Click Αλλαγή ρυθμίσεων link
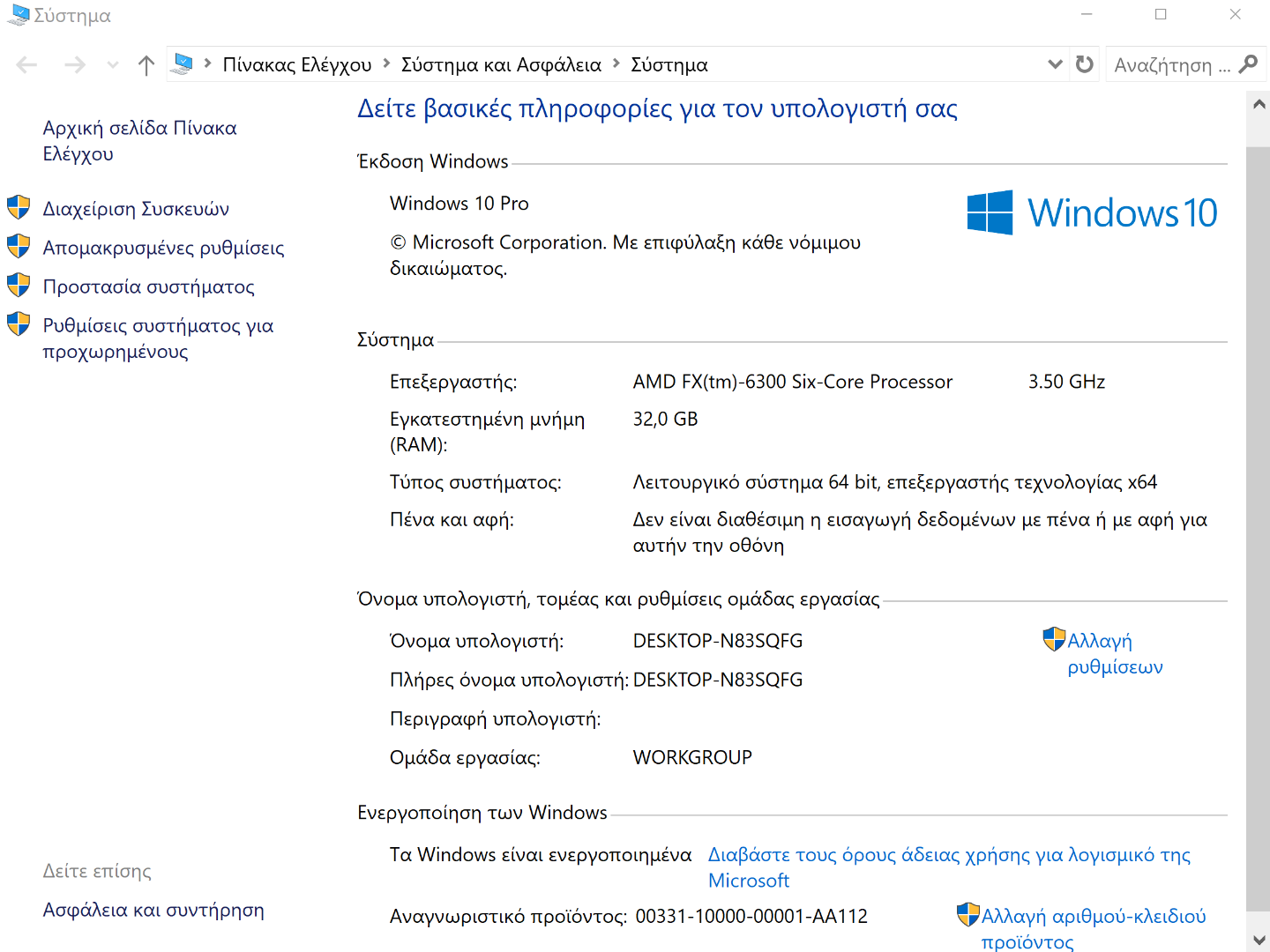Screen dimensions: 1270x952 (1115, 653)
